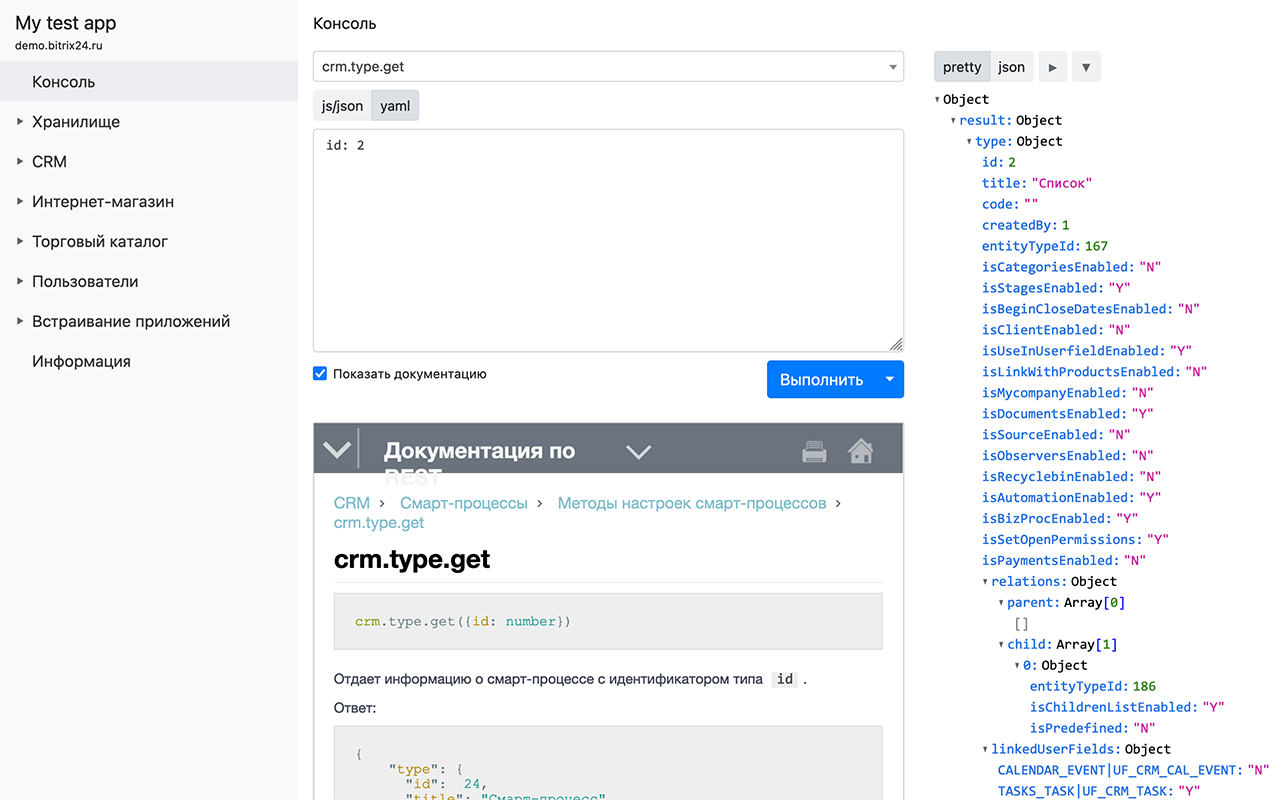The width and height of the screenshot is (1280, 800).
Task: Open Информация in the sidebar
Action: point(149,361)
